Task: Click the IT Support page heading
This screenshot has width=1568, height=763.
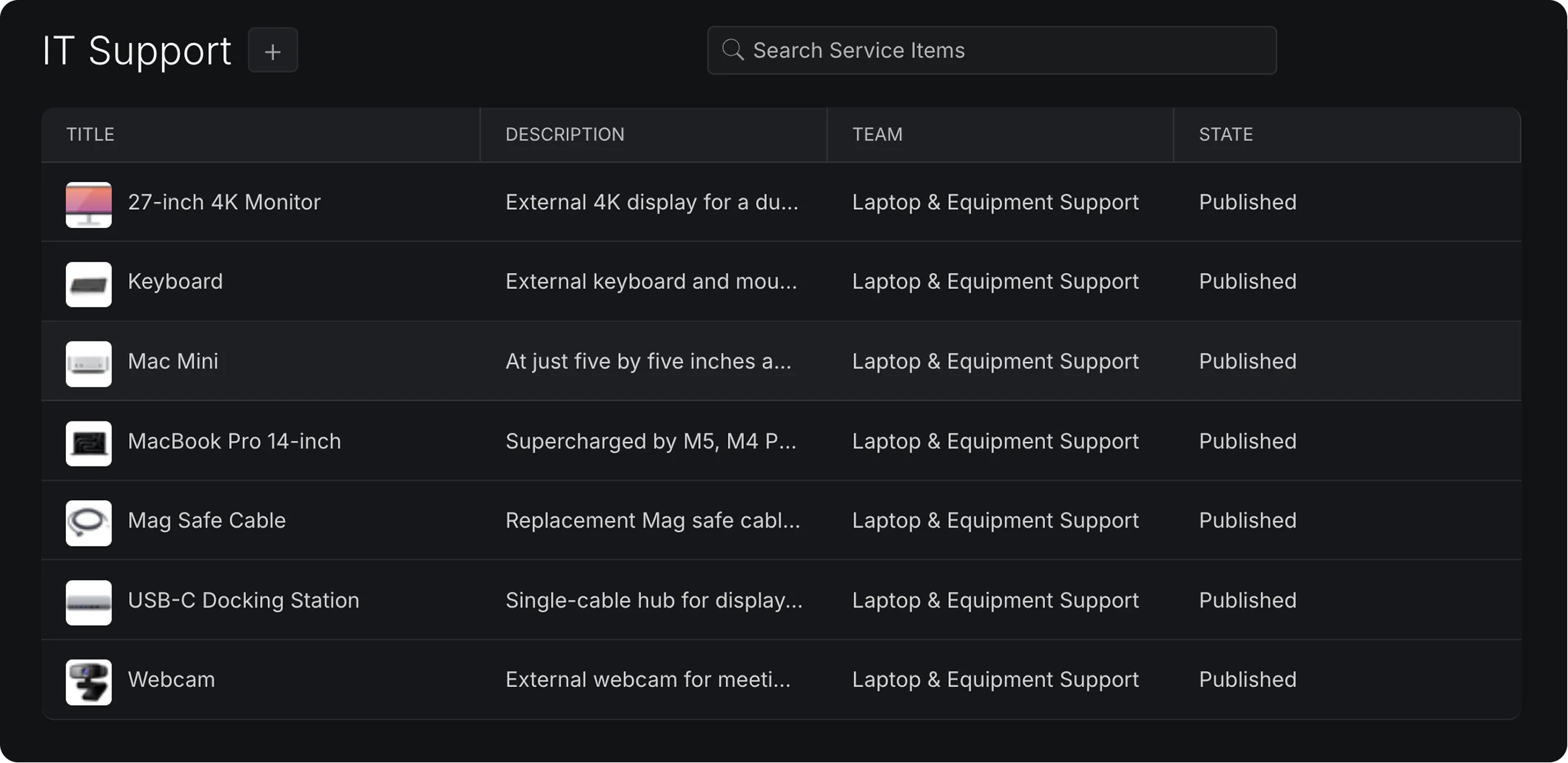Action: coord(136,51)
